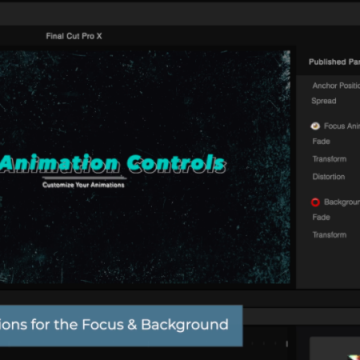Viewport: 360px width, 360px height.
Task: Open Fade under the Background group
Action: (321, 217)
